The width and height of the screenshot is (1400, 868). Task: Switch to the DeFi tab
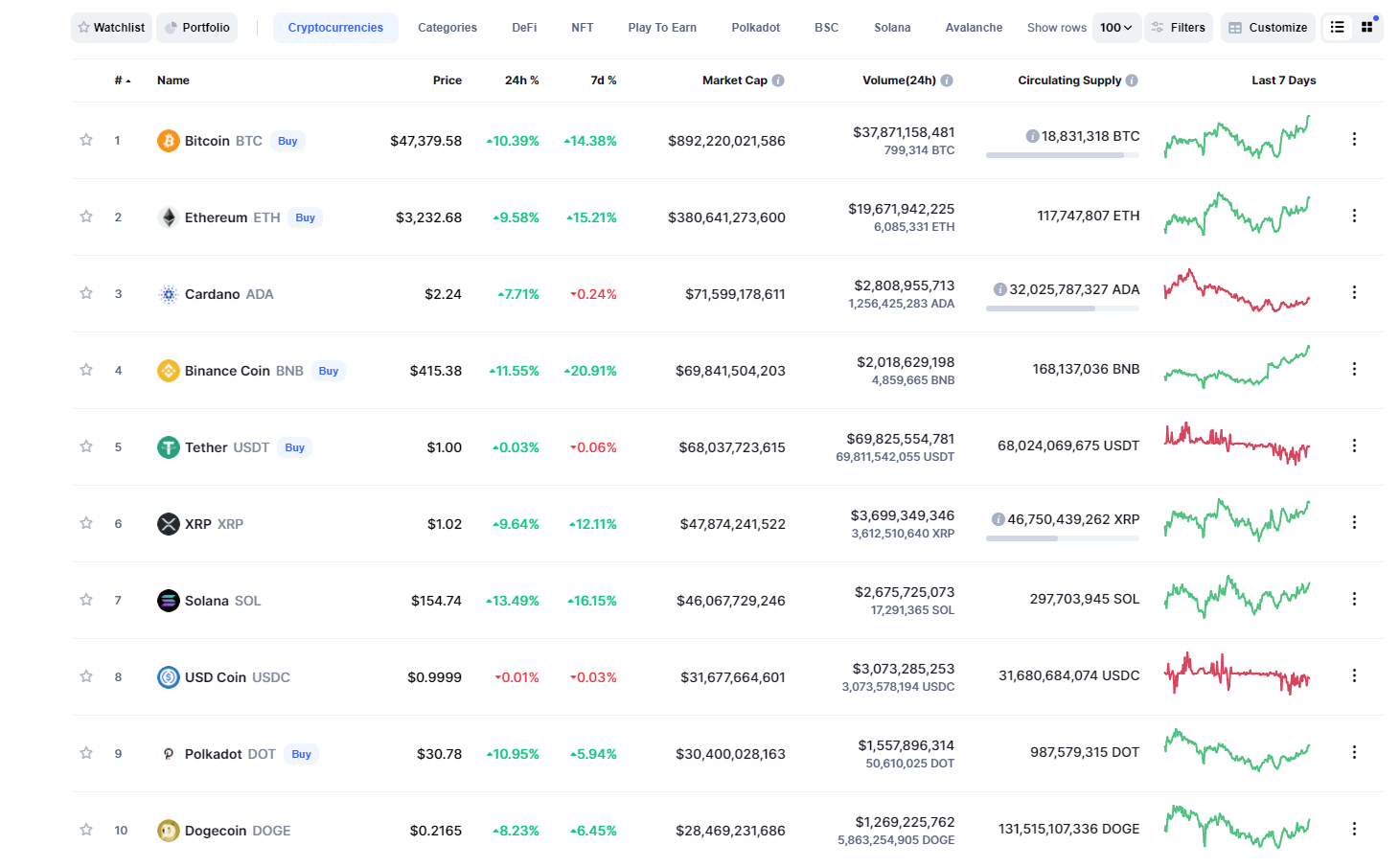[x=524, y=28]
